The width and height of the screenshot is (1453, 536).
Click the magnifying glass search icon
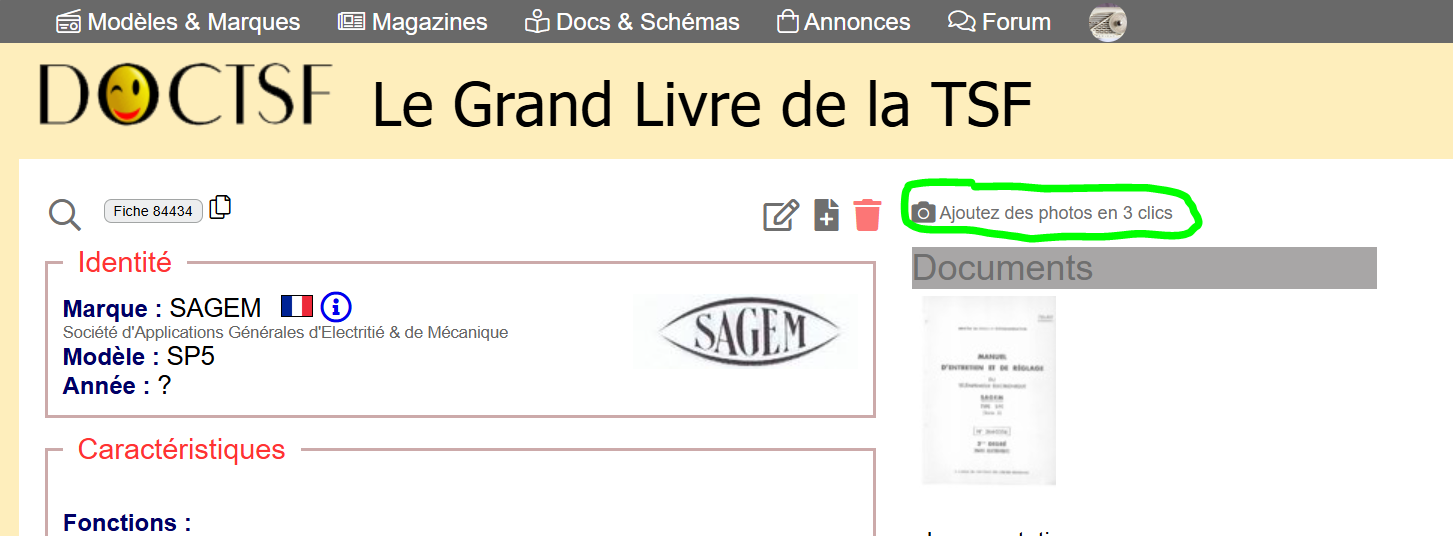65,214
